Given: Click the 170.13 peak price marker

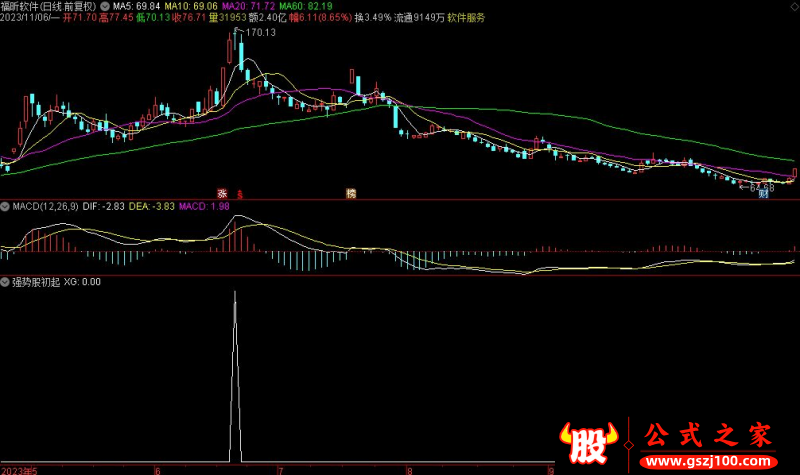Looking at the screenshot, I should [260, 33].
